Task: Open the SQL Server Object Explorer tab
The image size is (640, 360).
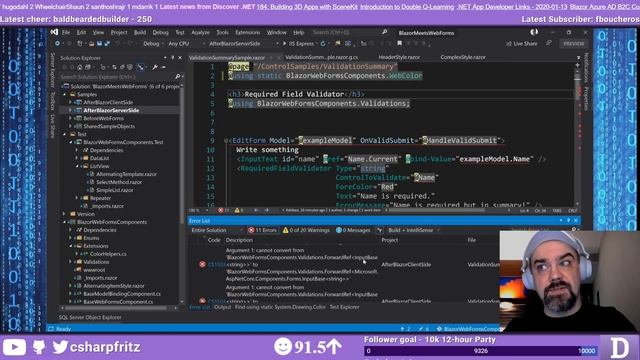Action: coord(90,317)
